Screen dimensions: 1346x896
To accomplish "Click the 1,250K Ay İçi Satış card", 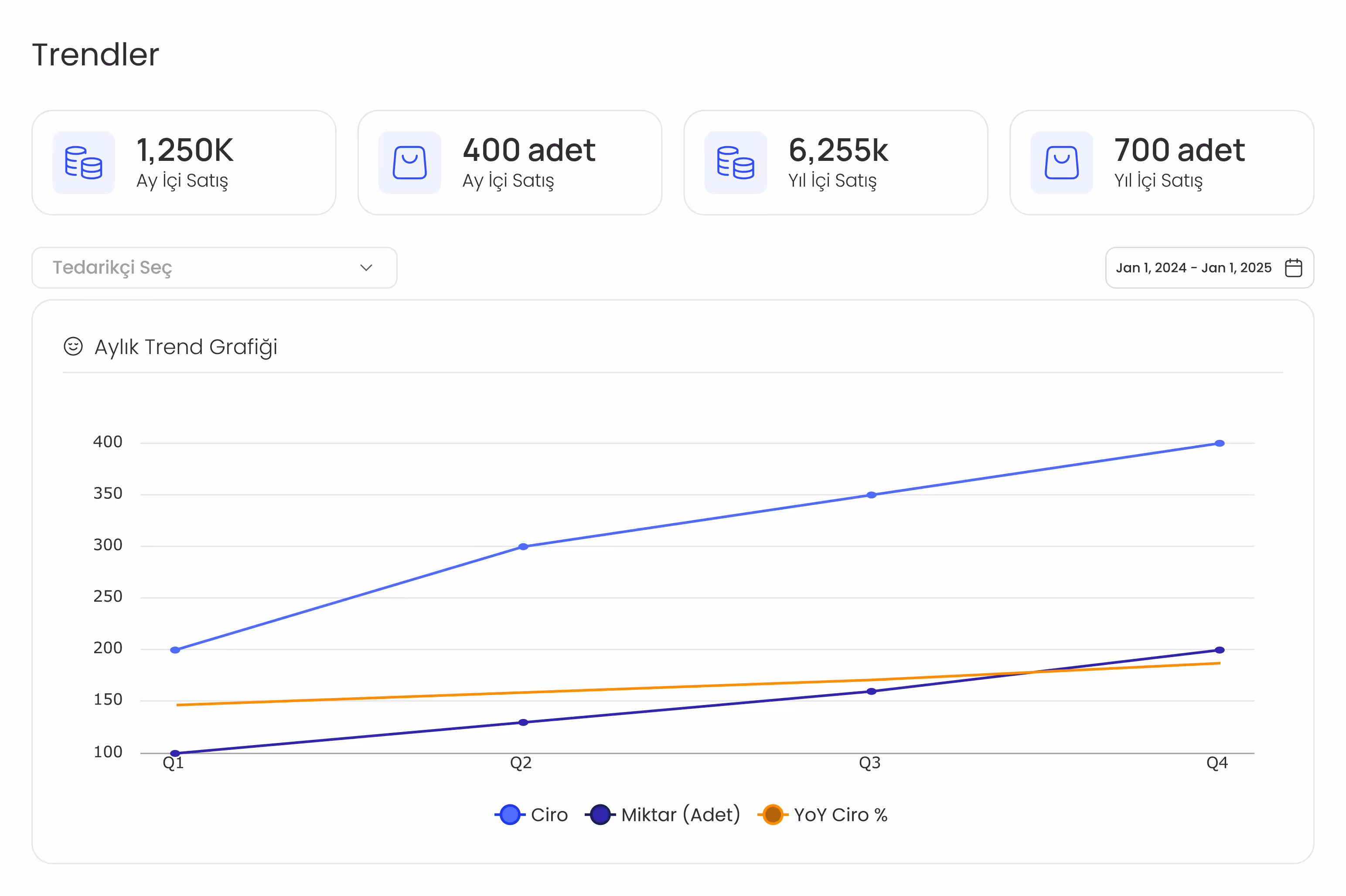I will click(184, 162).
